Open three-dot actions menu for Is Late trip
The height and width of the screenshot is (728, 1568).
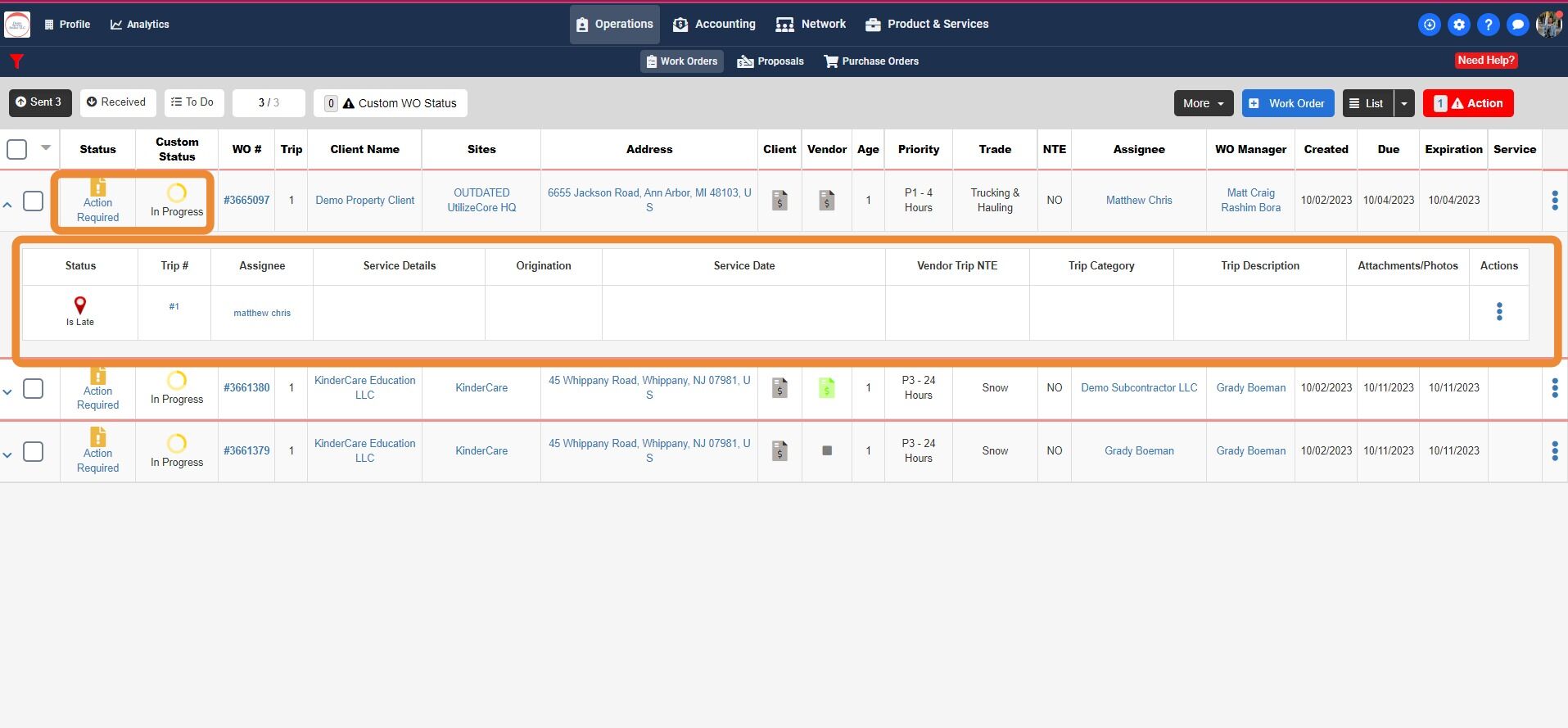1499,311
